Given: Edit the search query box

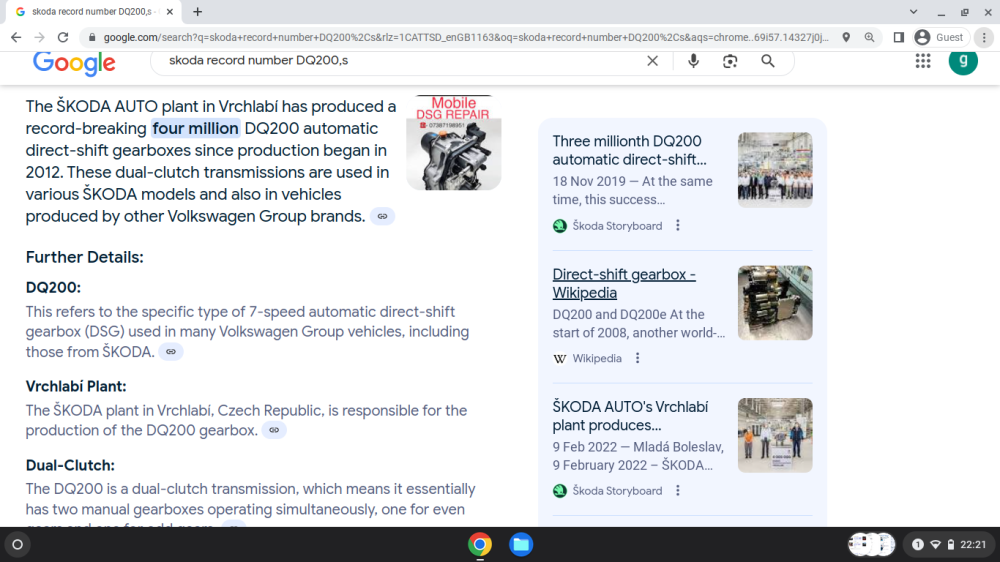Looking at the screenshot, I should pyautogui.click(x=402, y=61).
